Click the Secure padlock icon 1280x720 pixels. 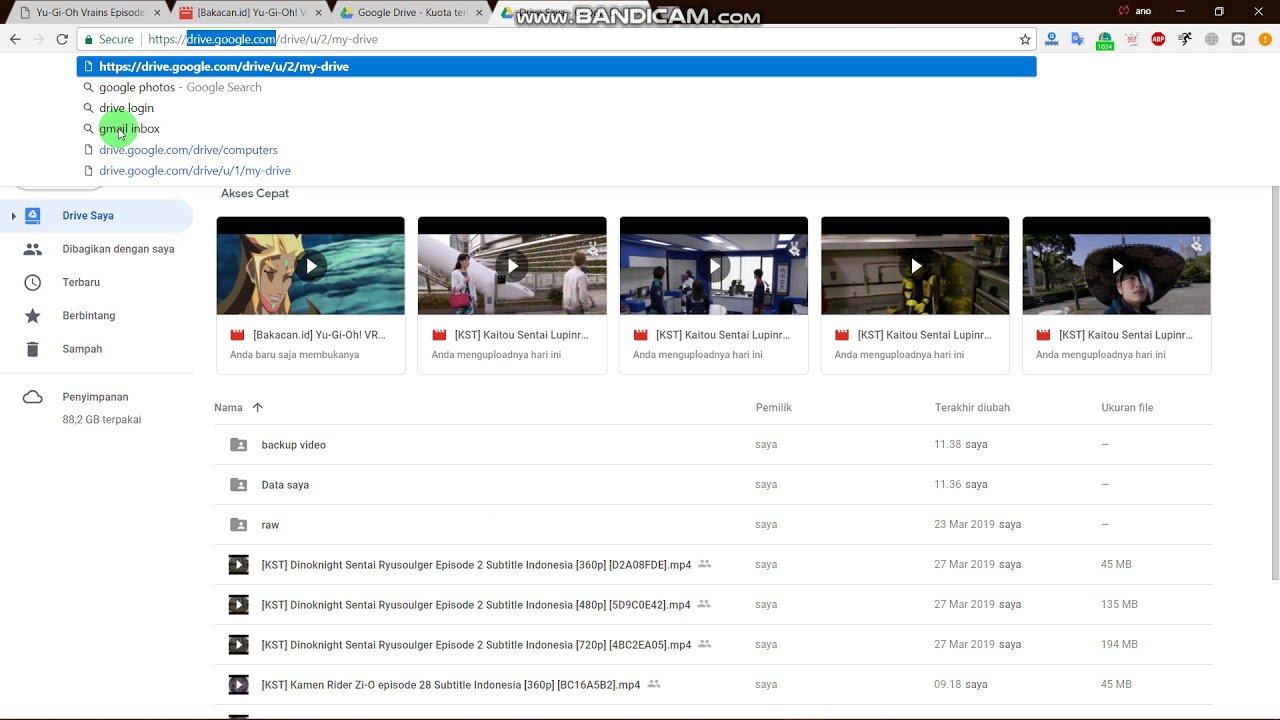tap(89, 39)
